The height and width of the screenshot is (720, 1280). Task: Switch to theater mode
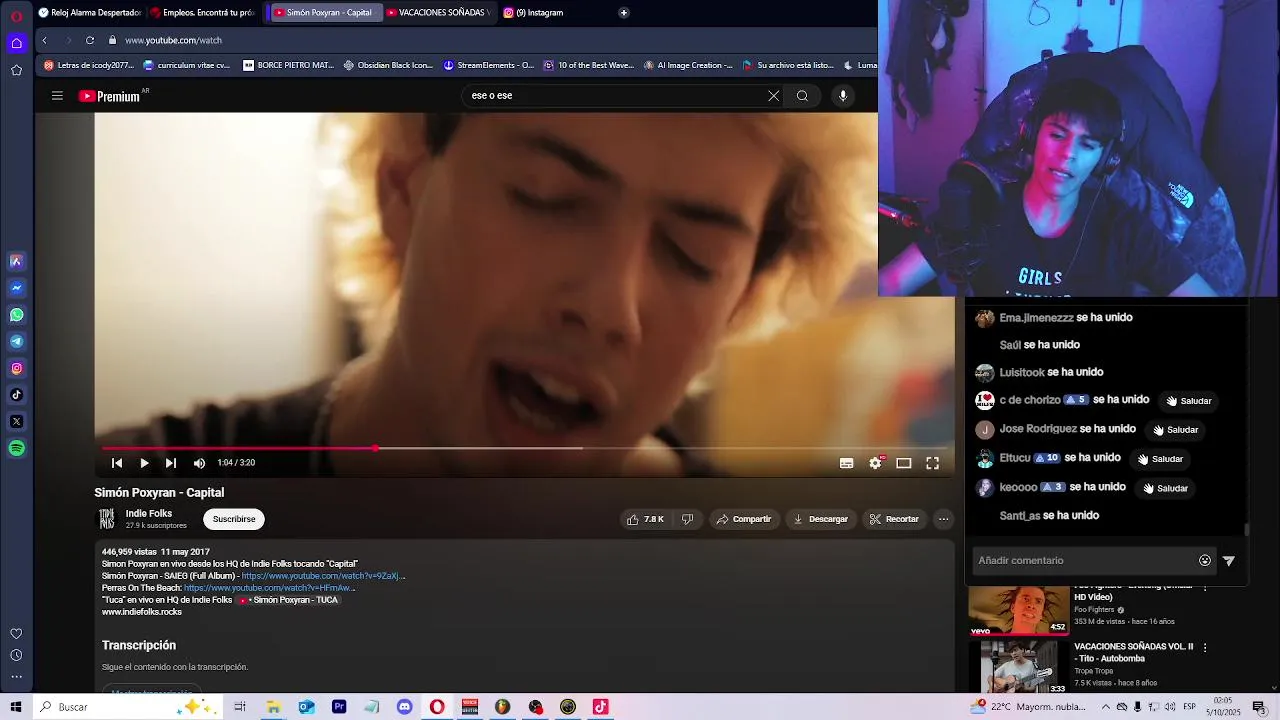904,463
